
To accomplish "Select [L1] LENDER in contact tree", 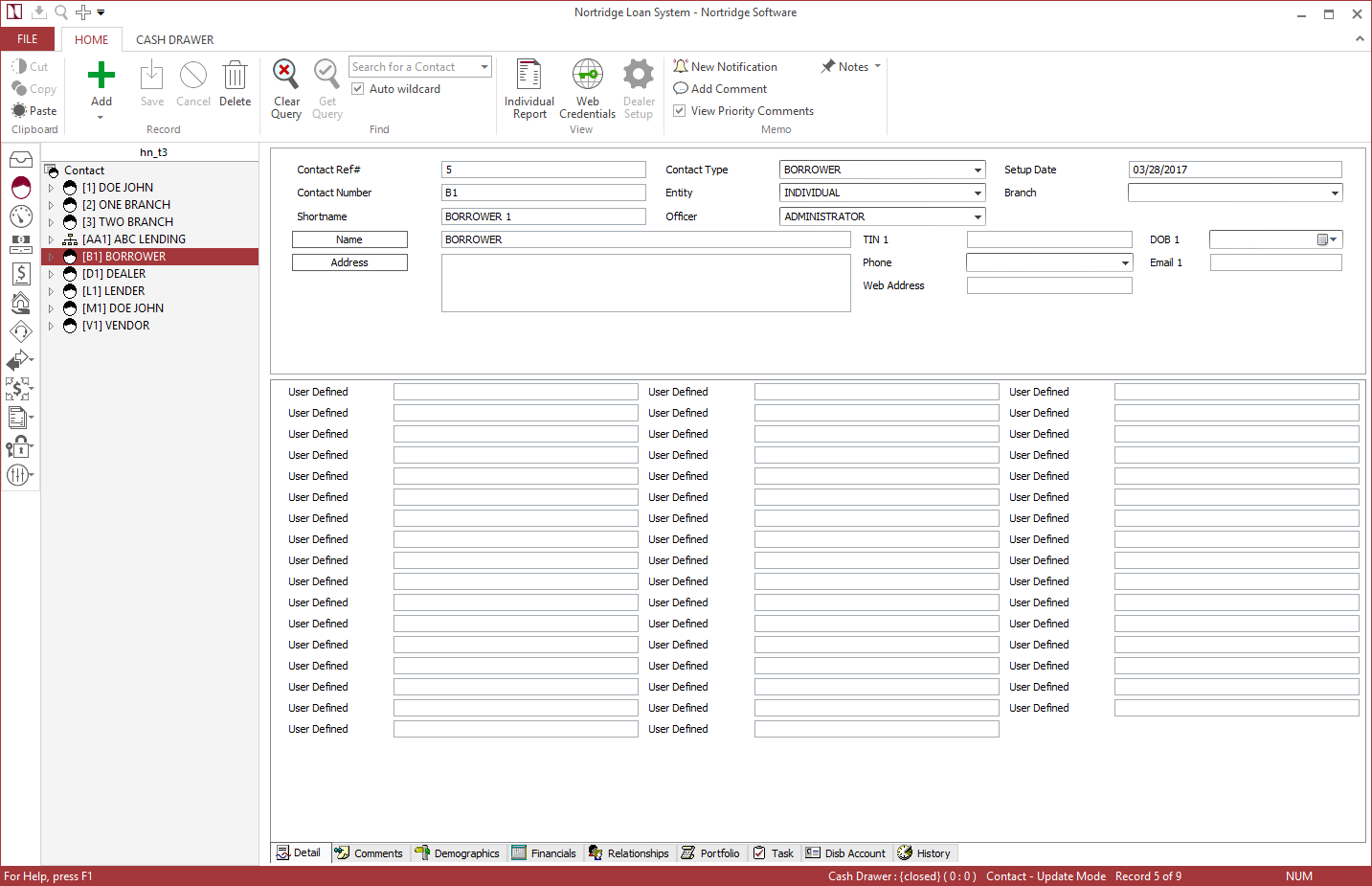I will tap(113, 291).
